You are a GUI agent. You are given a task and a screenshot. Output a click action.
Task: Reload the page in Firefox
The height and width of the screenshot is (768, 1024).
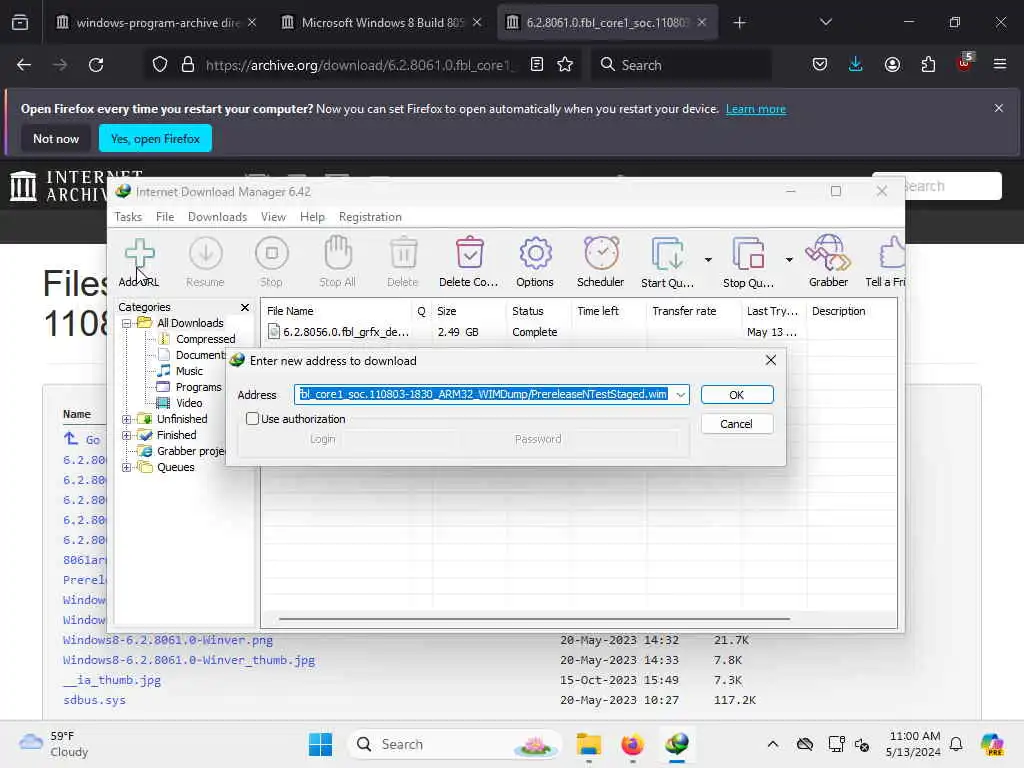96,65
